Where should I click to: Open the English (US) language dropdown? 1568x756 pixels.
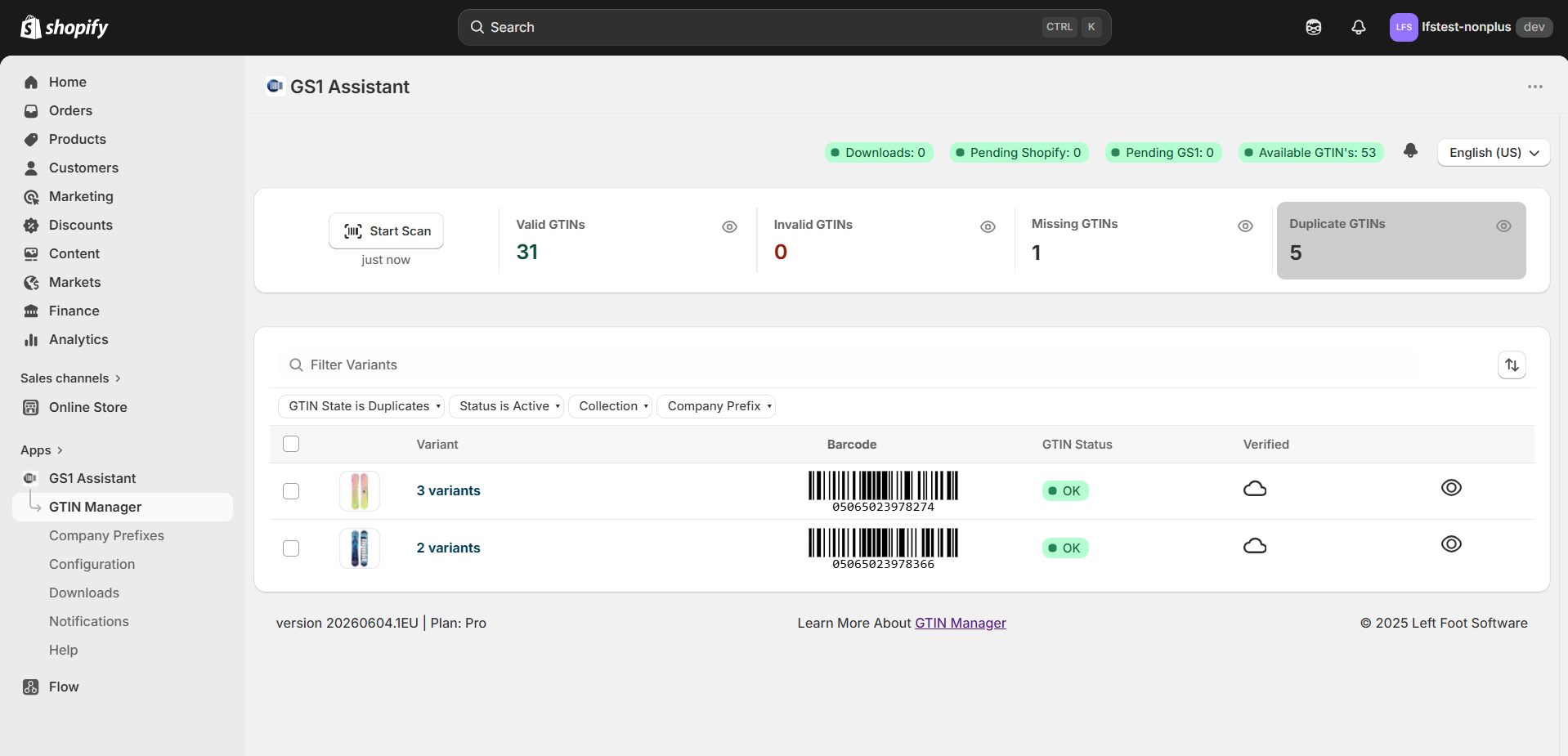1494,153
